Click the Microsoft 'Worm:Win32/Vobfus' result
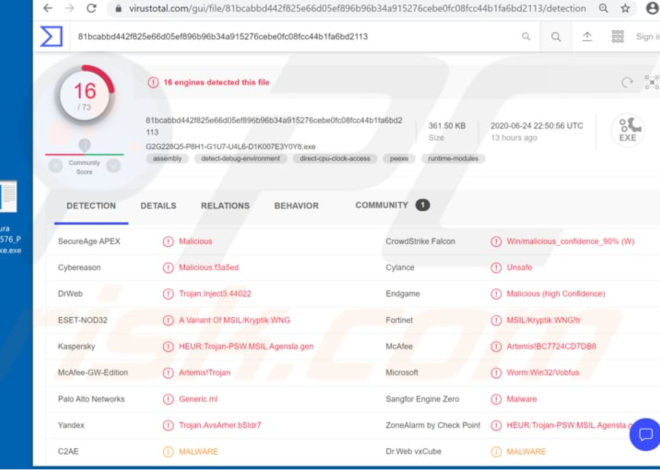 (x=543, y=373)
